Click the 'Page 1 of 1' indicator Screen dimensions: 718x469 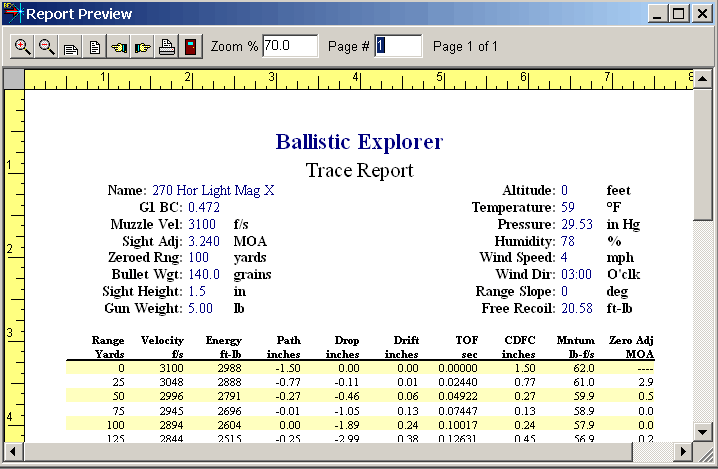(465, 46)
